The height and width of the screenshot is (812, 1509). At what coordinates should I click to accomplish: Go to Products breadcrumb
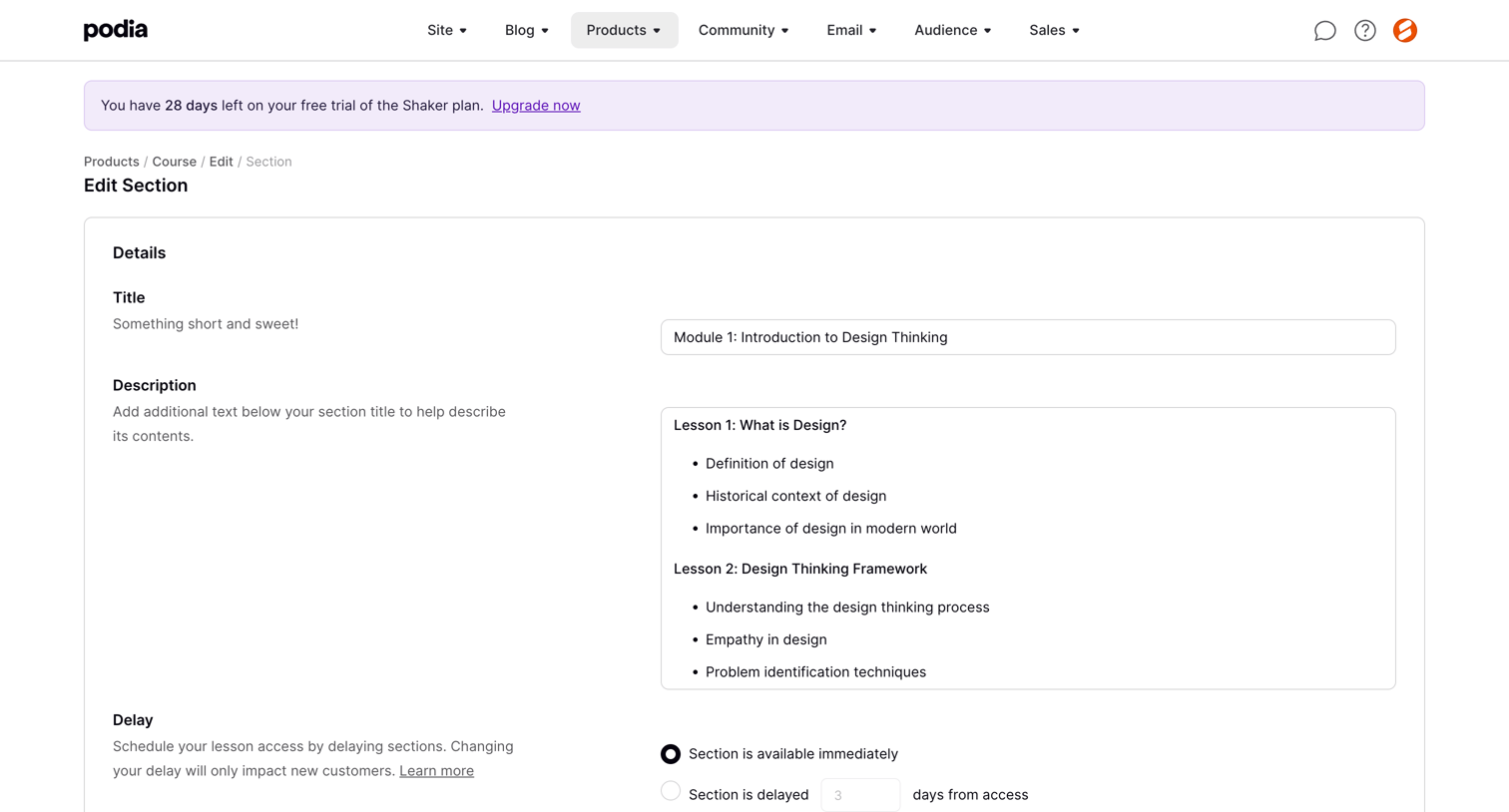112,162
